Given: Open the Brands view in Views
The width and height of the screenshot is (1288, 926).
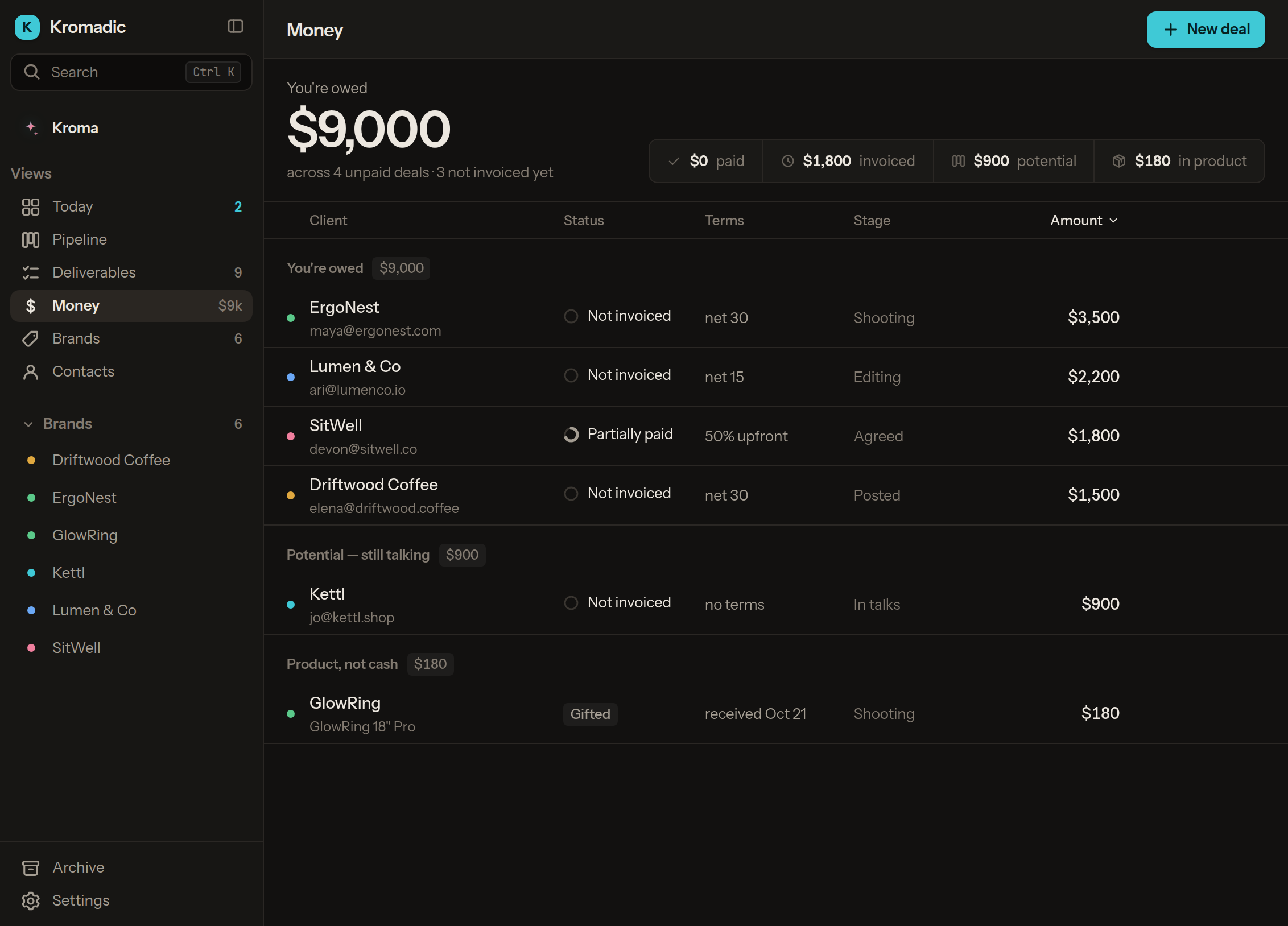Looking at the screenshot, I should pos(131,338).
